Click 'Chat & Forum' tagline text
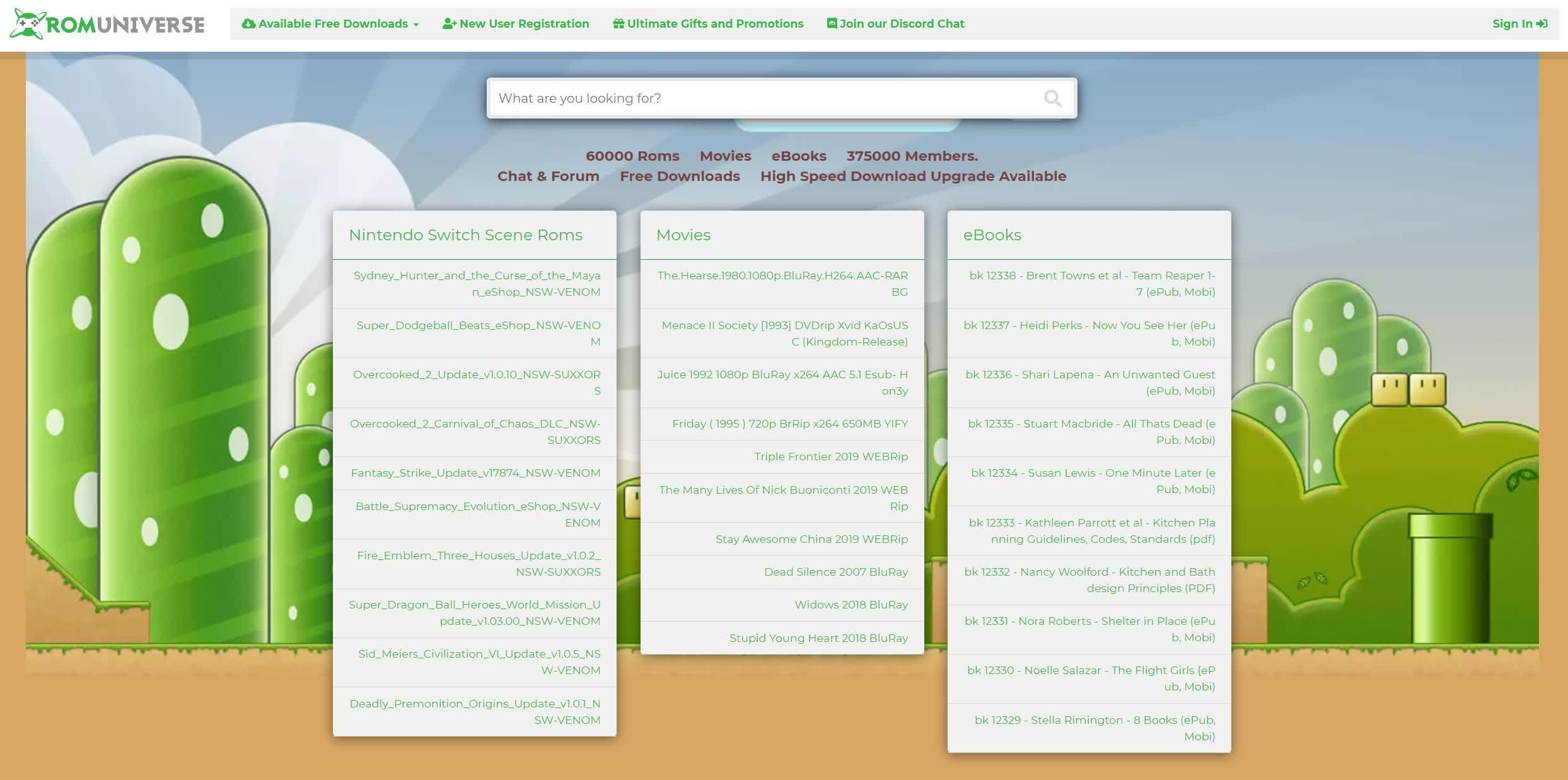This screenshot has width=1568, height=780. 549,176
